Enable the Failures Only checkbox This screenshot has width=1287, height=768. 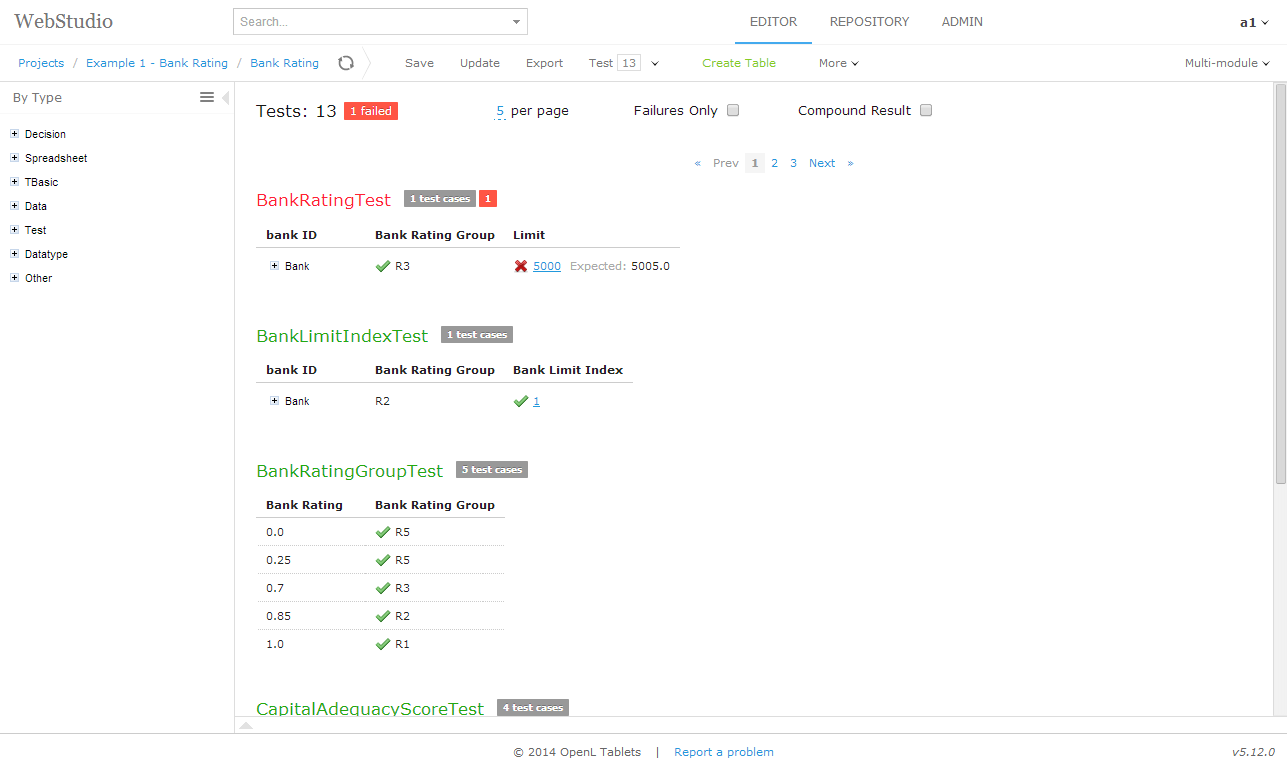(733, 110)
